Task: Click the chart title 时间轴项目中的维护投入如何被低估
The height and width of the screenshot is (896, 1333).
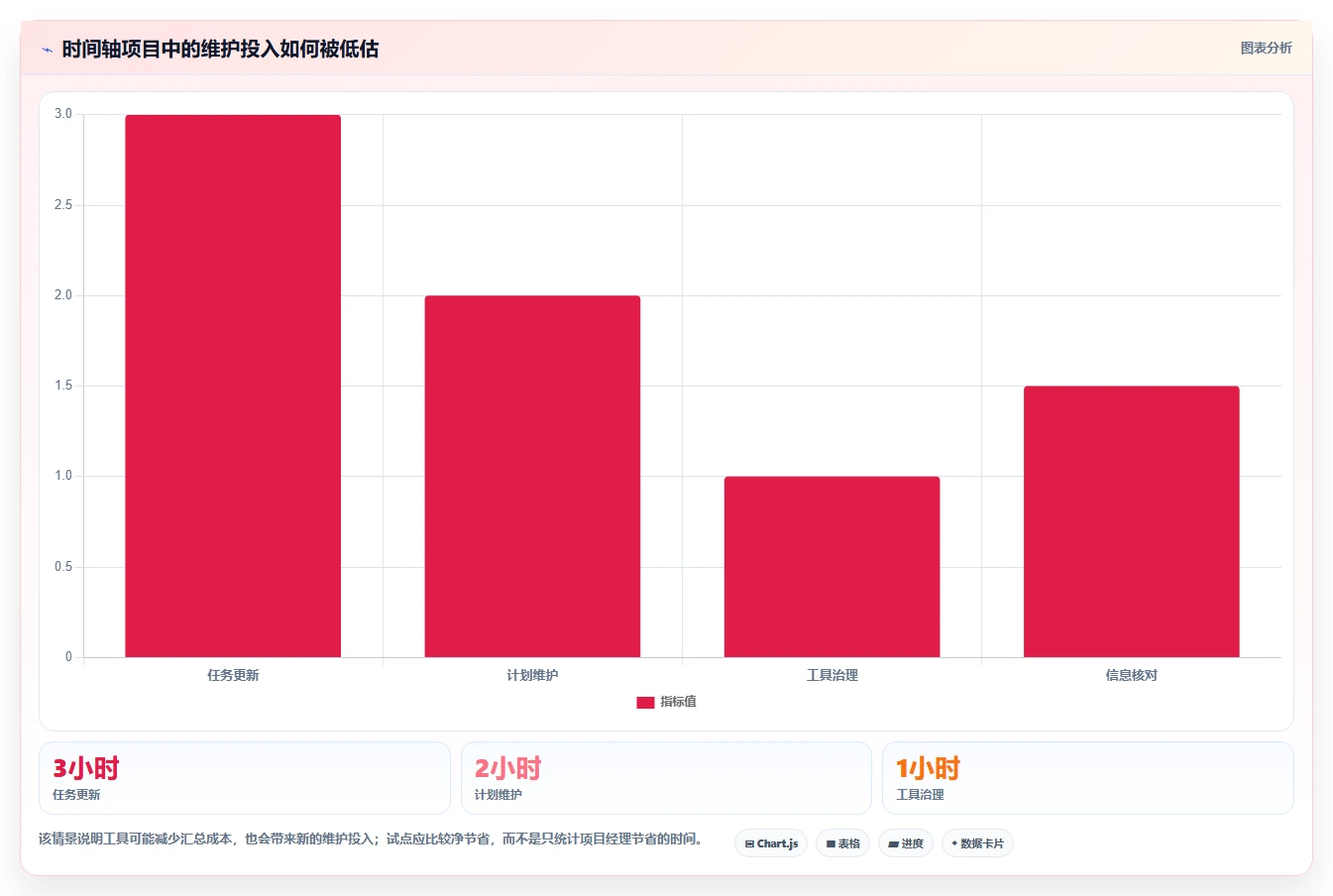Action: tap(220, 49)
